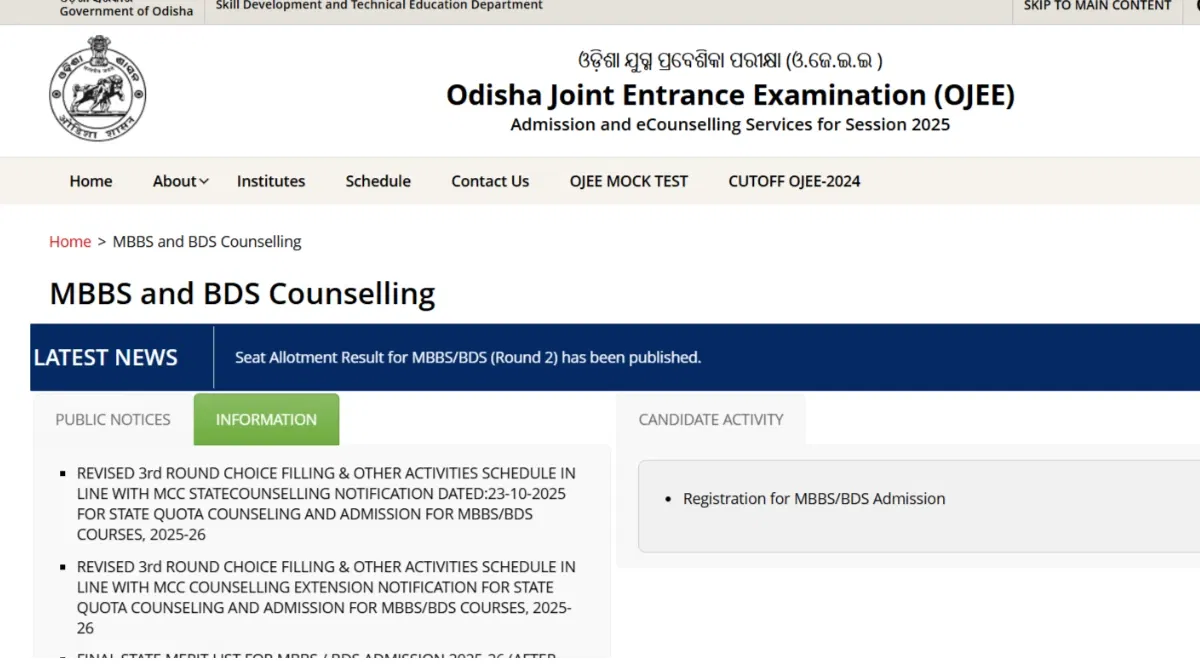The image size is (1200, 667).
Task: View CUTOFF OJEE-2024 page
Action: (794, 181)
